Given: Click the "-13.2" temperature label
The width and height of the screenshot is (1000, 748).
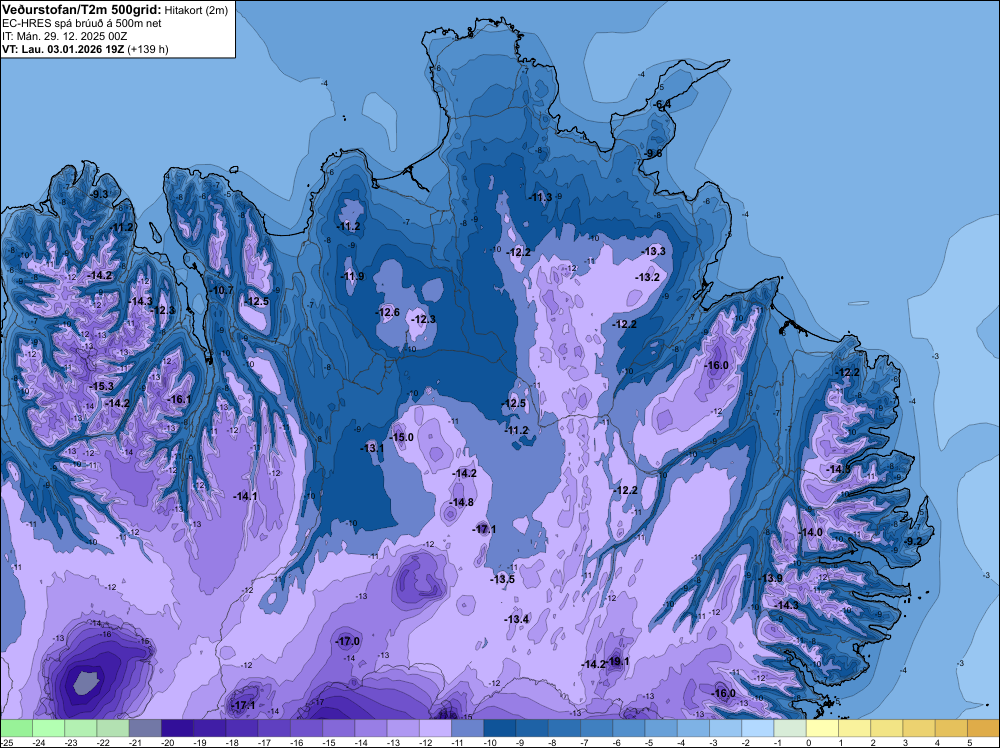Looking at the screenshot, I should tap(647, 277).
